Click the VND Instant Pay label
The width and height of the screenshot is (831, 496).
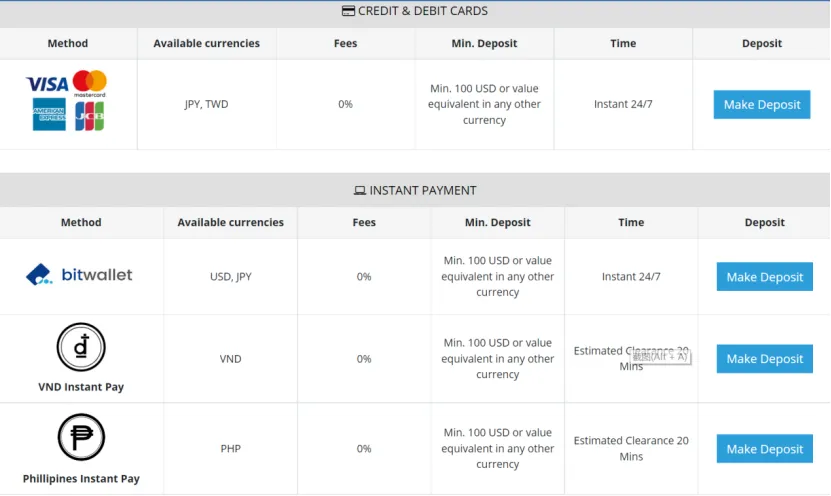coord(81,387)
